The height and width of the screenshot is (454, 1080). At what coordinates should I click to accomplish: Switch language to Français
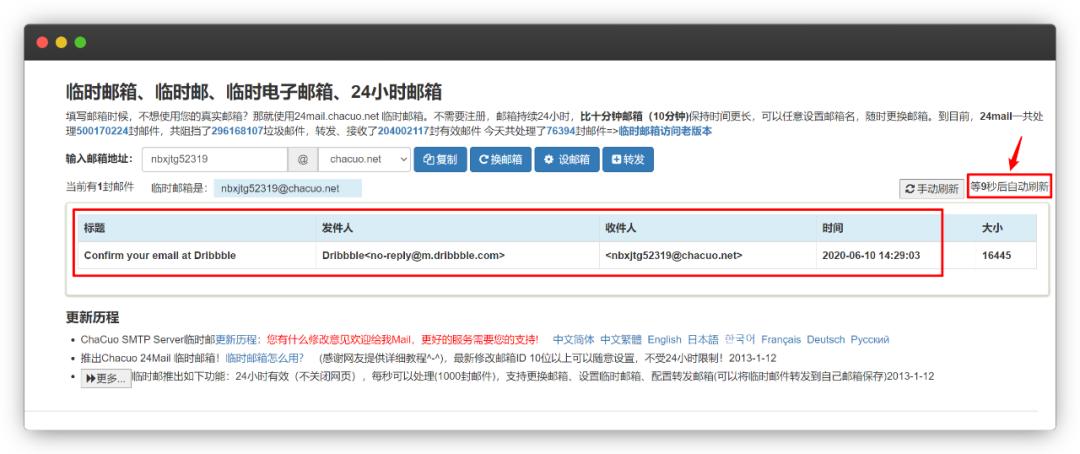tap(781, 340)
